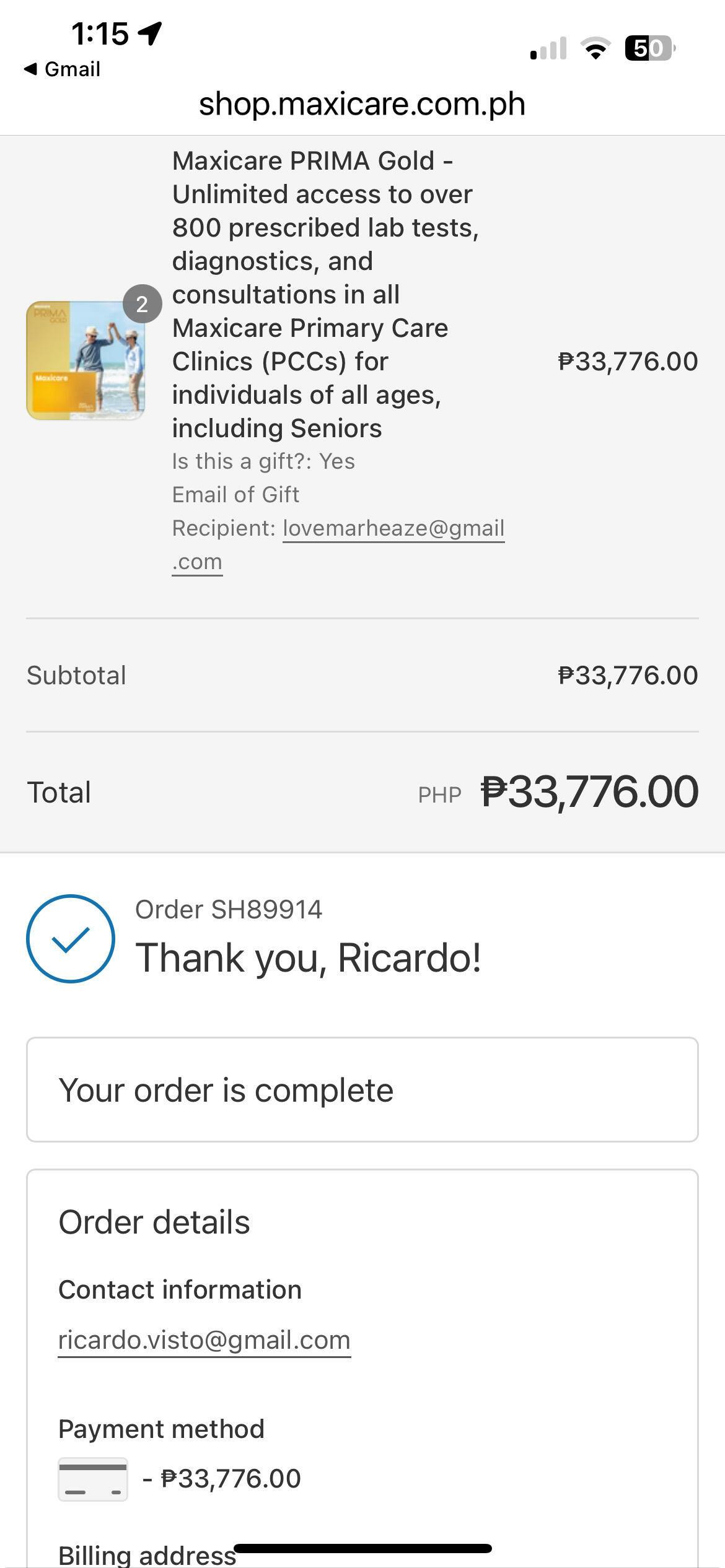Open the Maxicare PRIMA Gold product thumbnail
The height and width of the screenshot is (1568, 725).
pyautogui.click(x=86, y=360)
